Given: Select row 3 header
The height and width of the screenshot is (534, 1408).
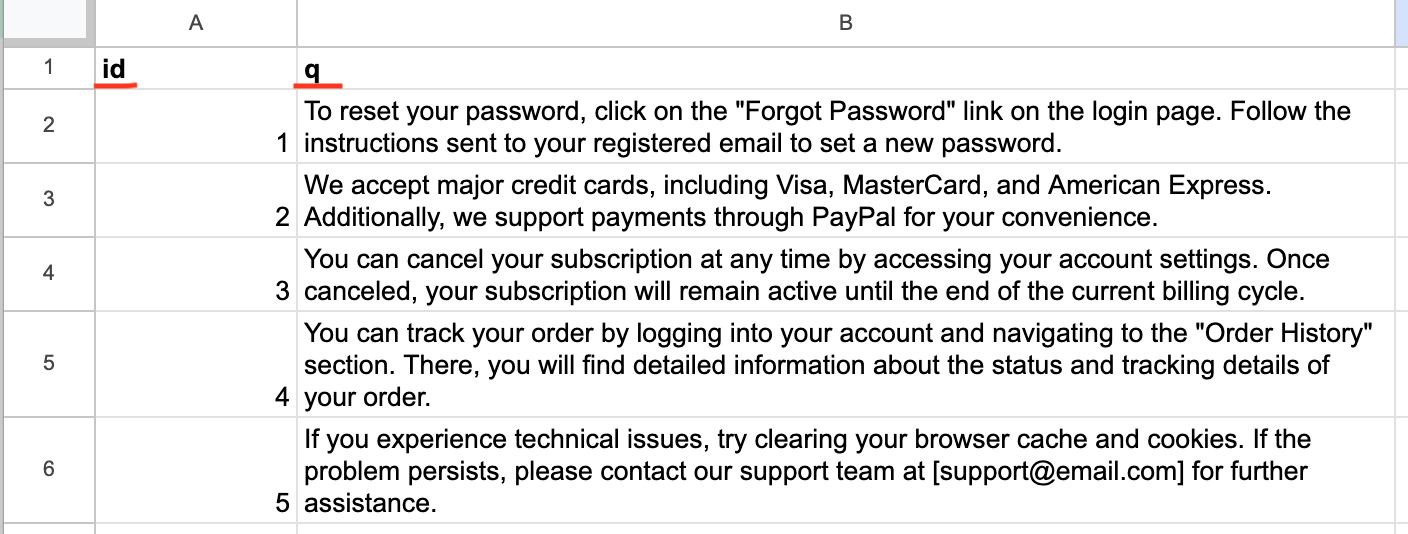Looking at the screenshot, I should click(48, 200).
